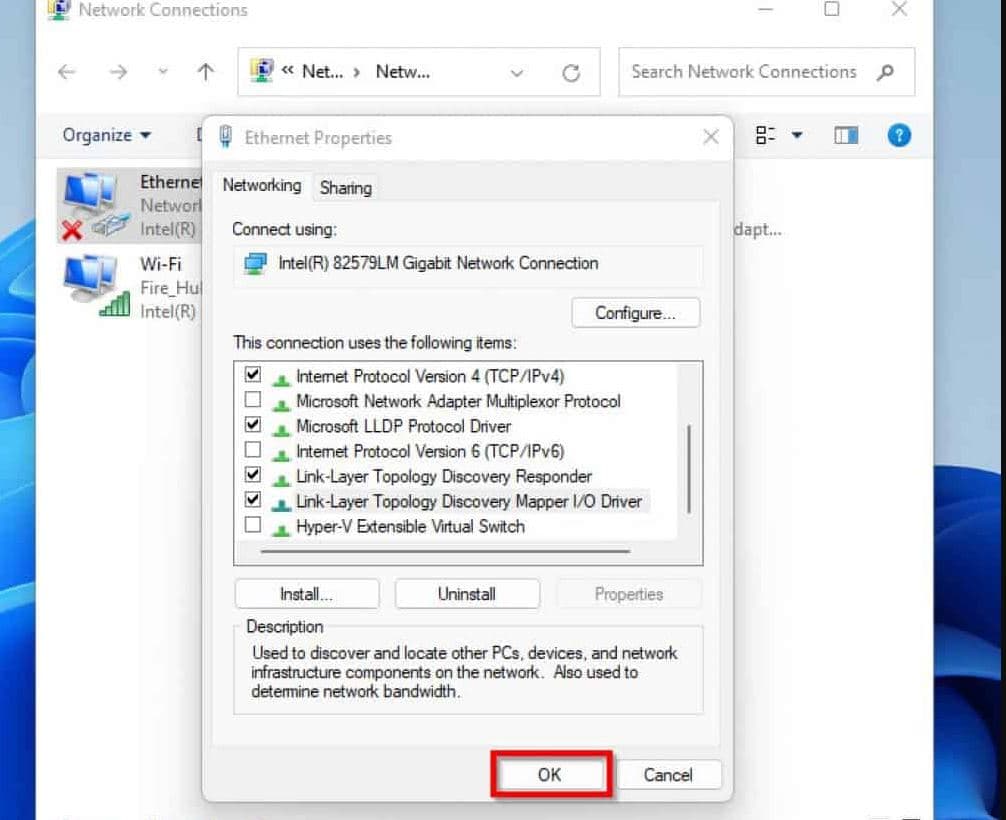Viewport: 1006px width, 820px height.
Task: Click the vertical scrollbar in items list
Action: coord(689,467)
